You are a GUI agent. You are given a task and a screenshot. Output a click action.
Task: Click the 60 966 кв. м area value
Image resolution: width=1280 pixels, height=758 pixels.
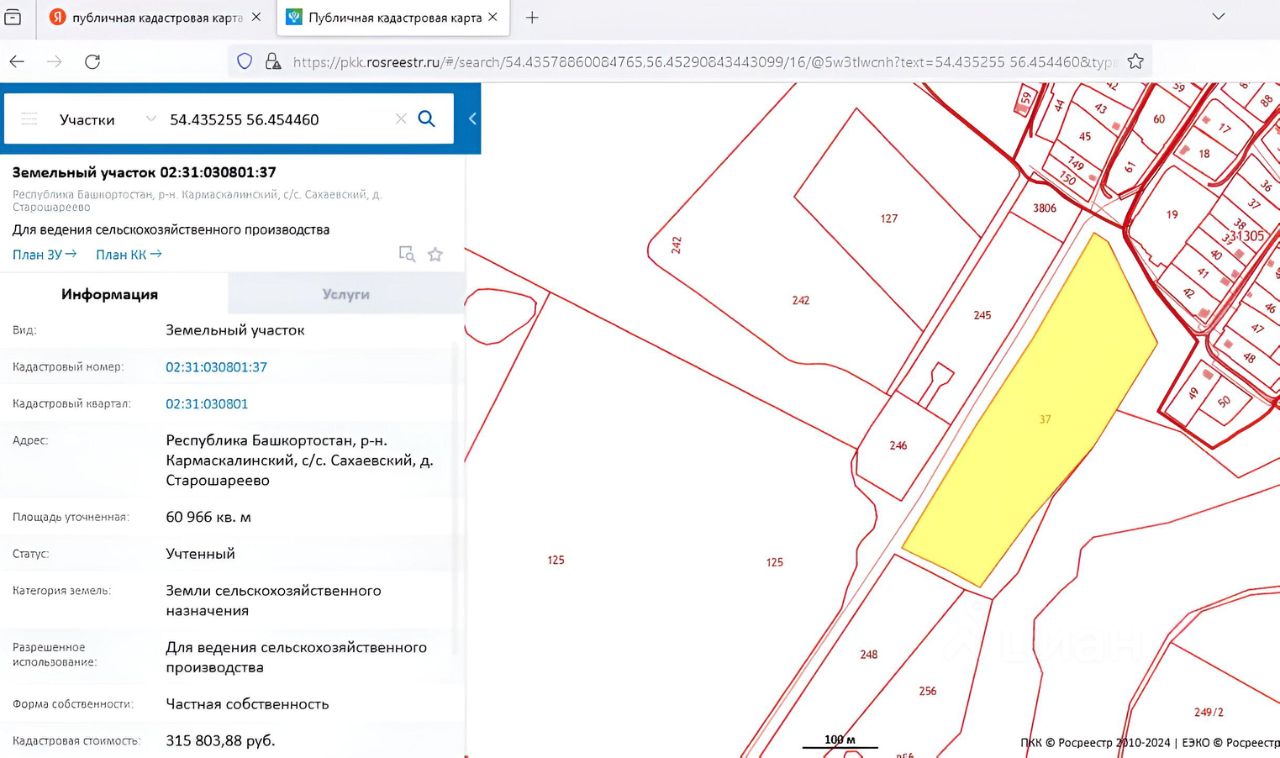[x=208, y=517]
